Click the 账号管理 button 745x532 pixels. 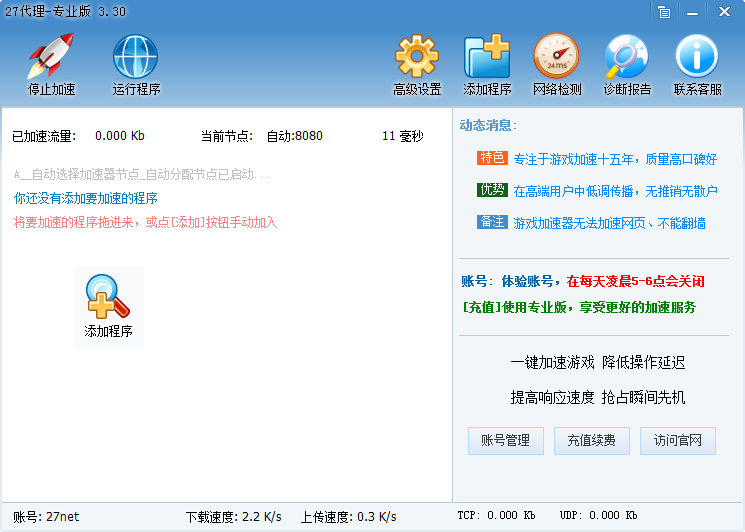point(506,441)
